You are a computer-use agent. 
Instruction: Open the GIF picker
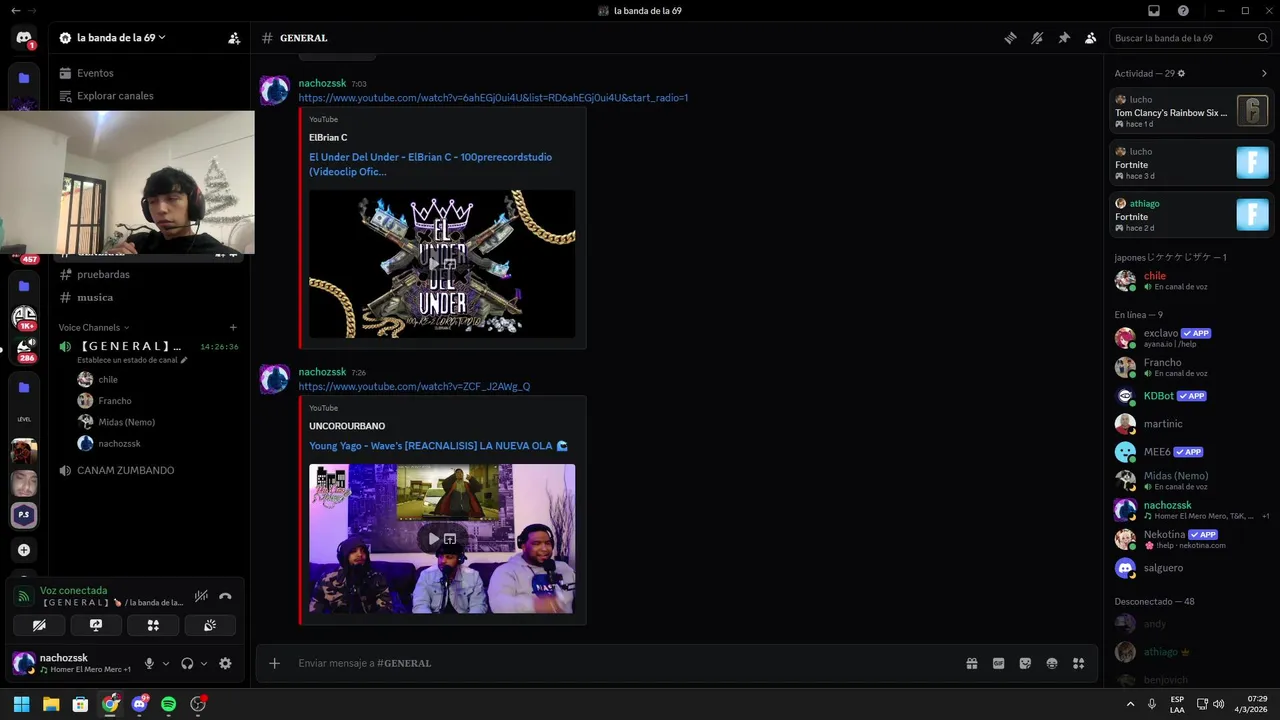coord(998,663)
